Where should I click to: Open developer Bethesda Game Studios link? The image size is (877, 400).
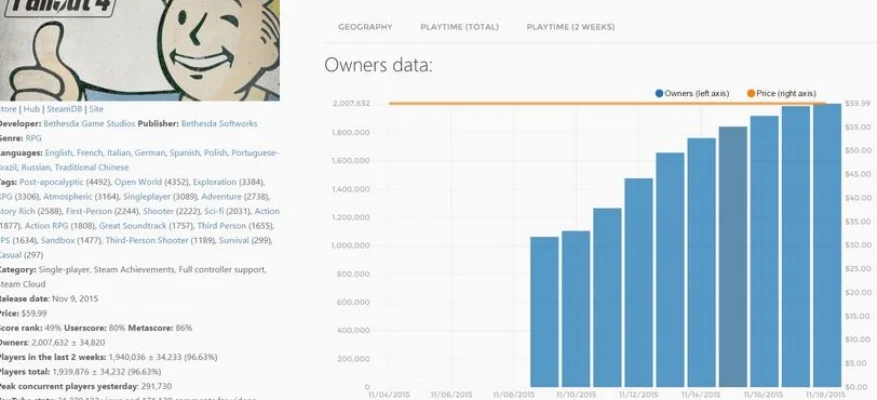coord(89,124)
